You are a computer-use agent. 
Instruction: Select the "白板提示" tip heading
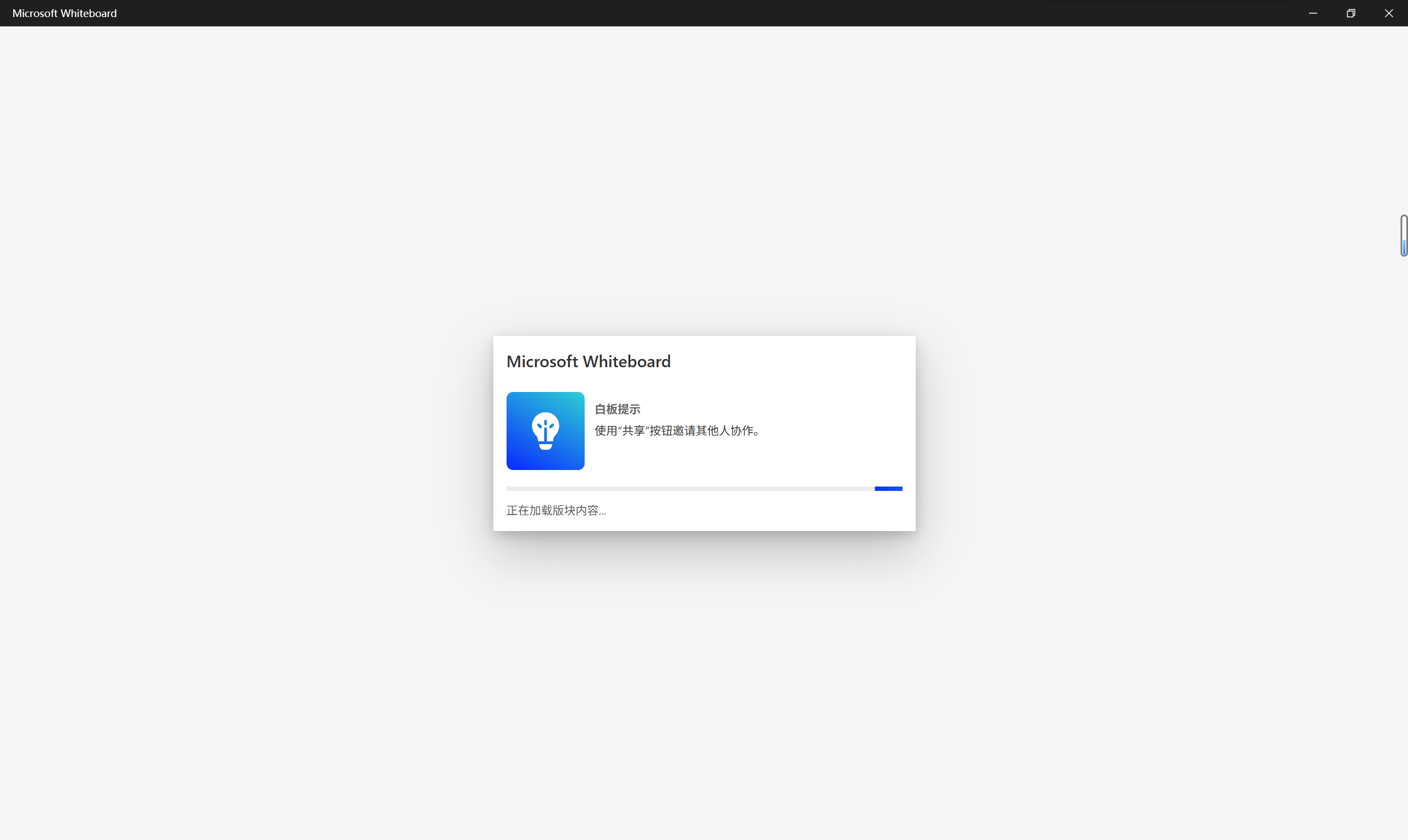tap(617, 408)
